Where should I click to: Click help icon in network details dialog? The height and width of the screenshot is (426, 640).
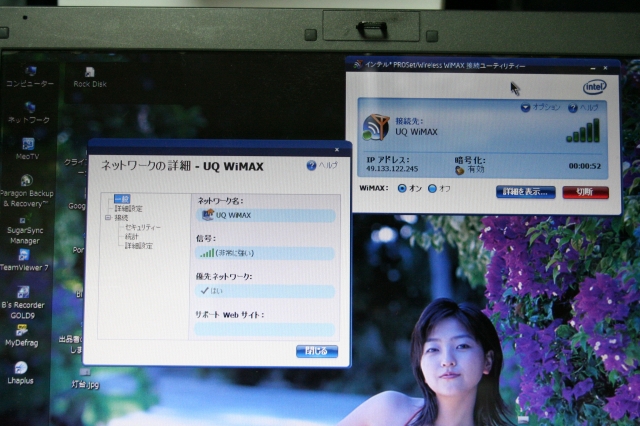click(x=311, y=165)
